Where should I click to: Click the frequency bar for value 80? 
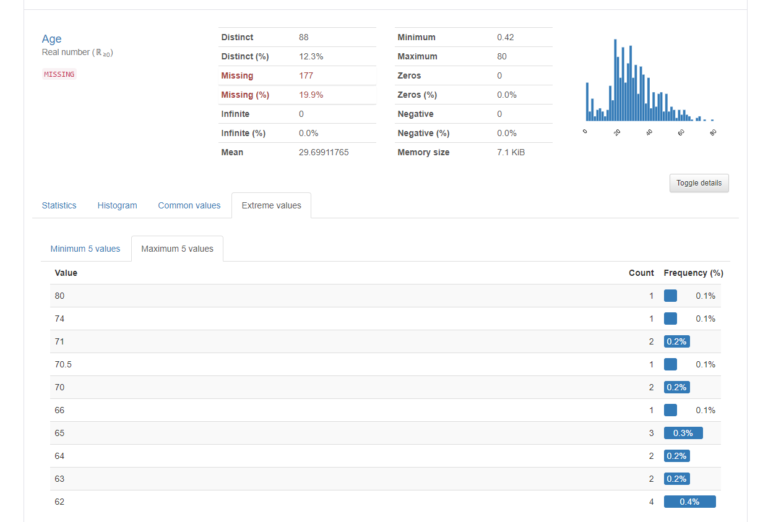671,296
